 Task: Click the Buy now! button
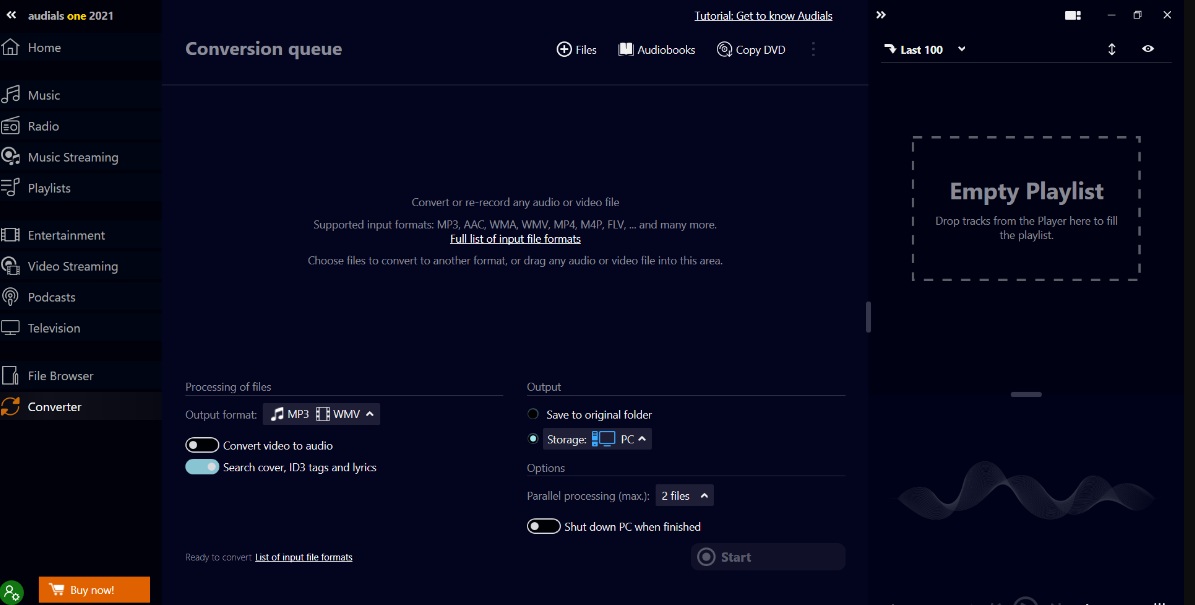click(94, 590)
